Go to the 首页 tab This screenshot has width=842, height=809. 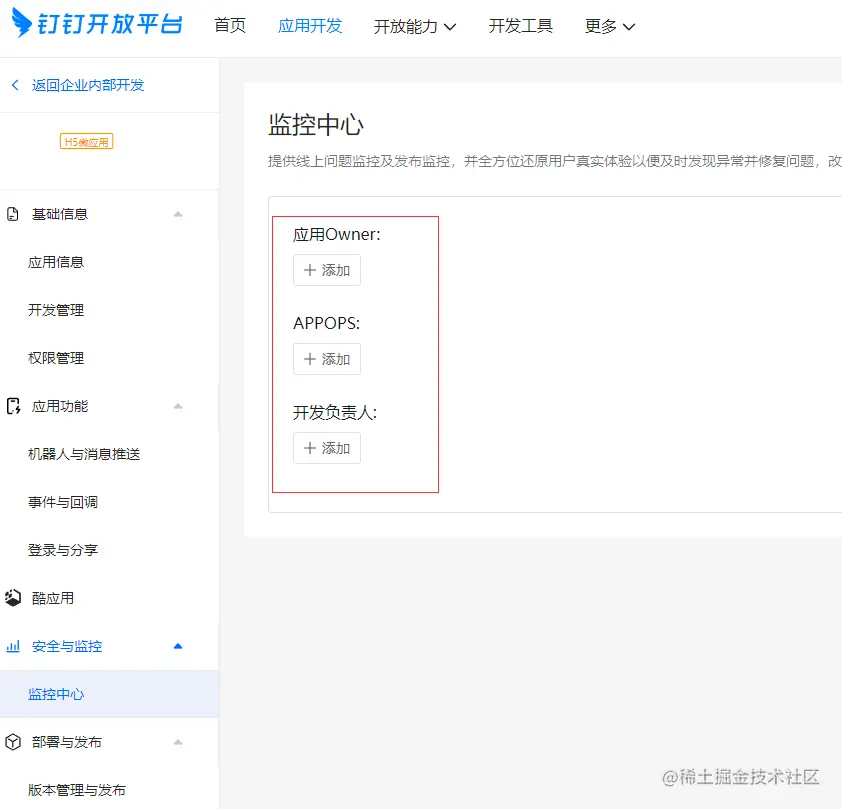(x=230, y=25)
